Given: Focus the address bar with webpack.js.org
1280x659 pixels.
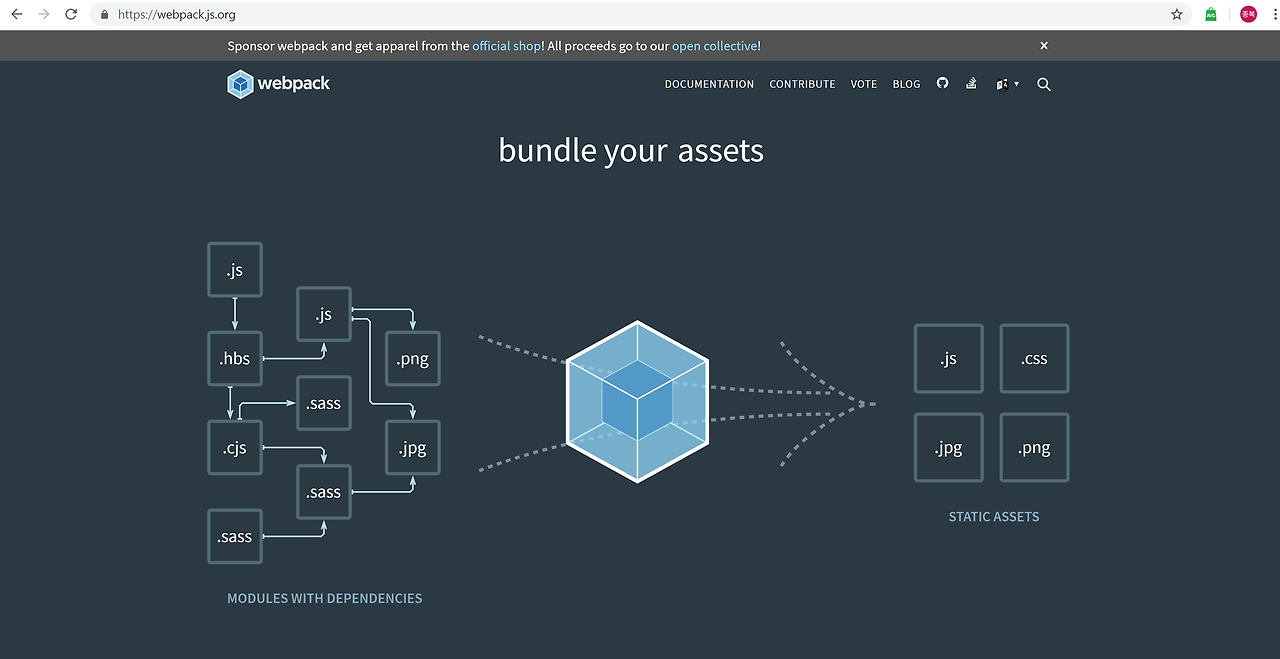Looking at the screenshot, I should pos(640,15).
